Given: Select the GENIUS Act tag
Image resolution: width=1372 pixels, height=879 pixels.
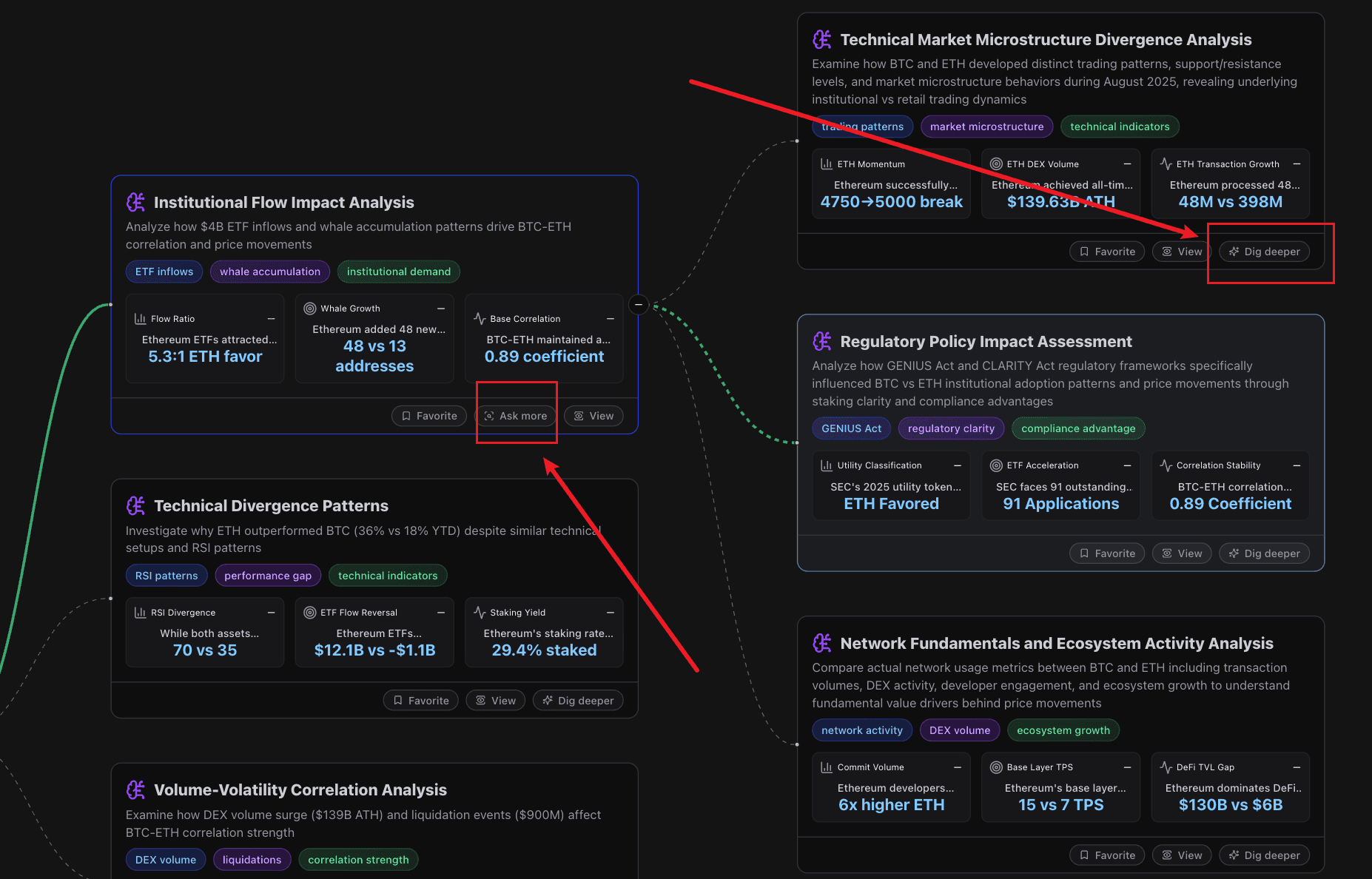Looking at the screenshot, I should (x=851, y=428).
